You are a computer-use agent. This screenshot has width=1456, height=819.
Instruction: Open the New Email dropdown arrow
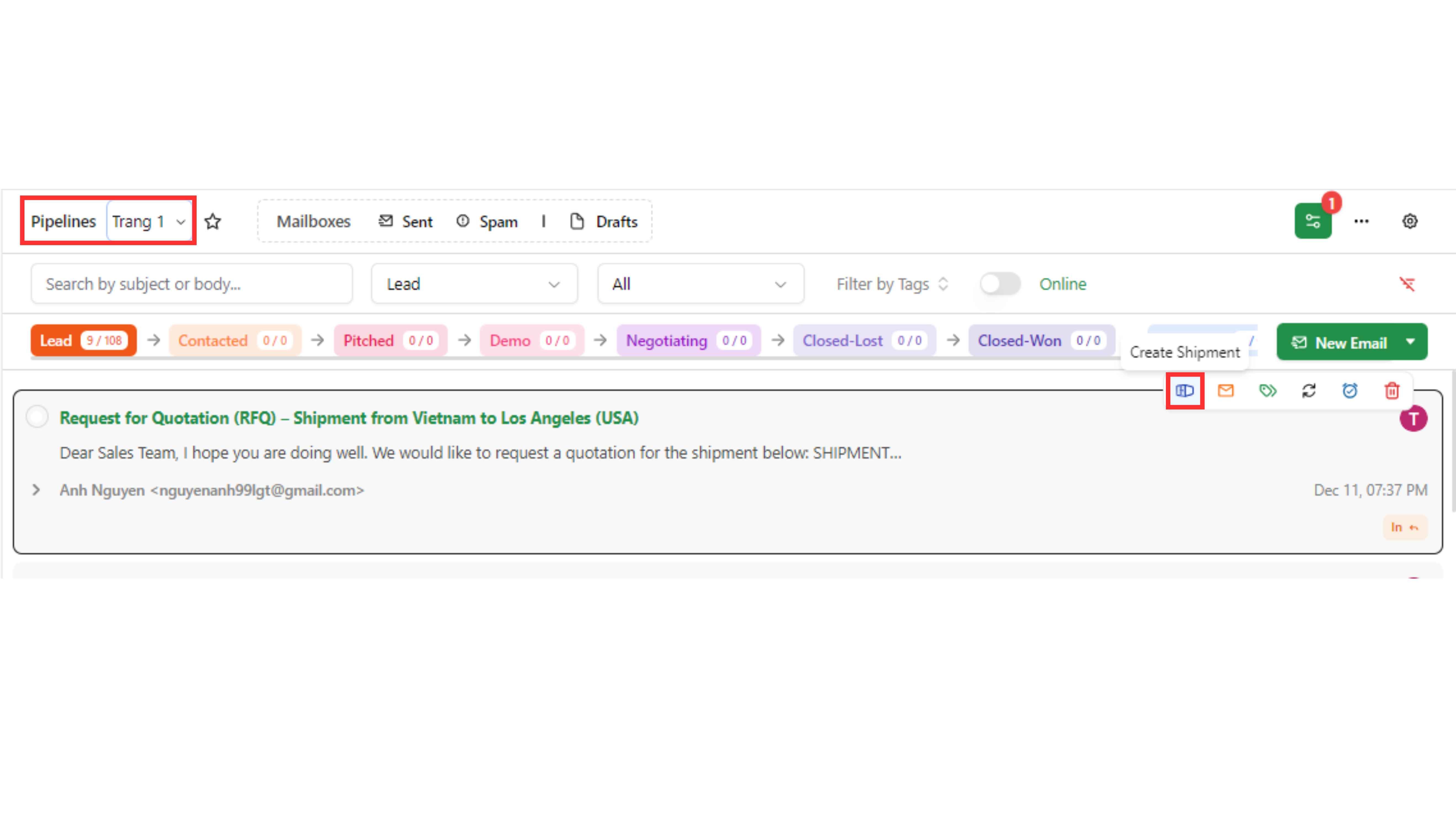[1410, 342]
